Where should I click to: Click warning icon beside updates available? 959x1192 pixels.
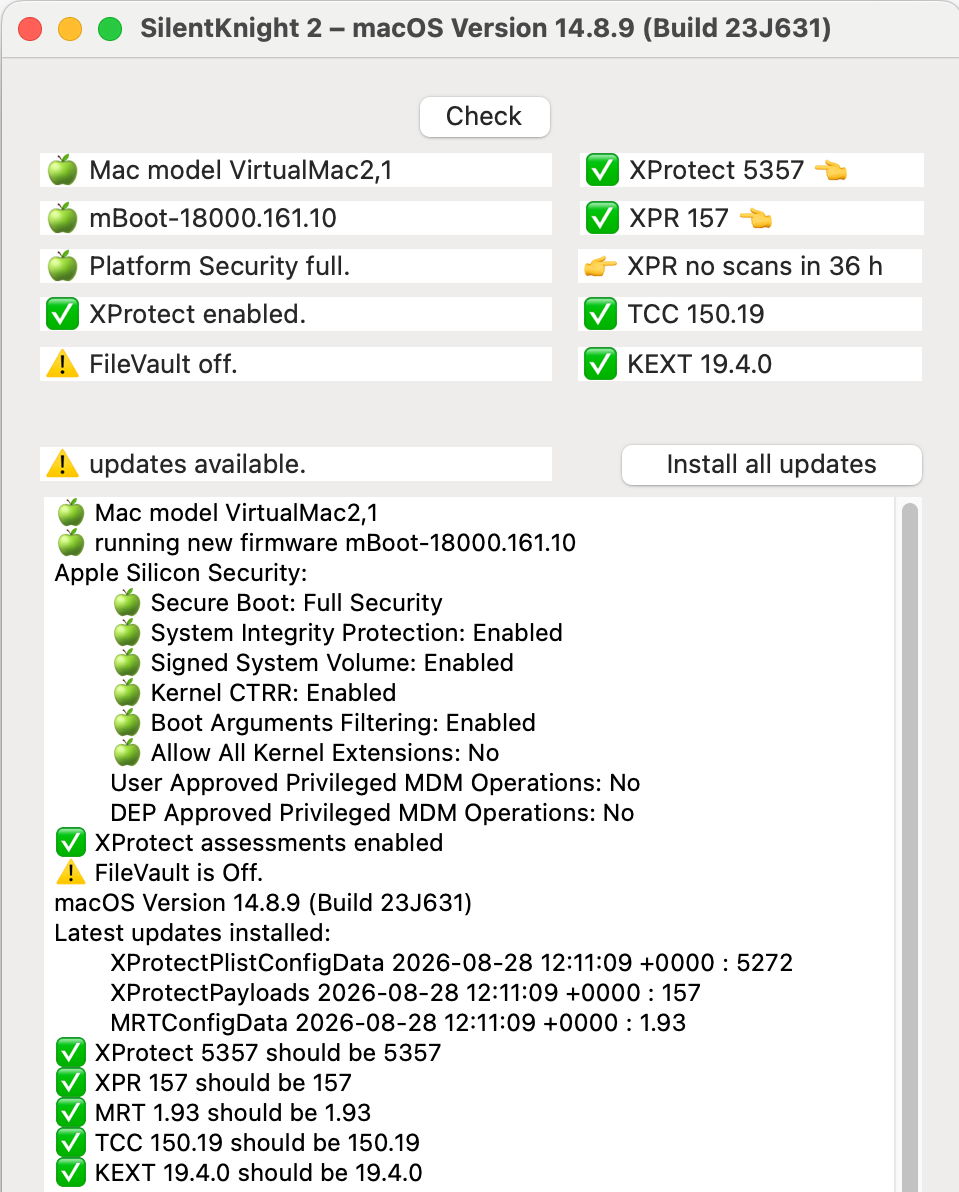(62, 464)
